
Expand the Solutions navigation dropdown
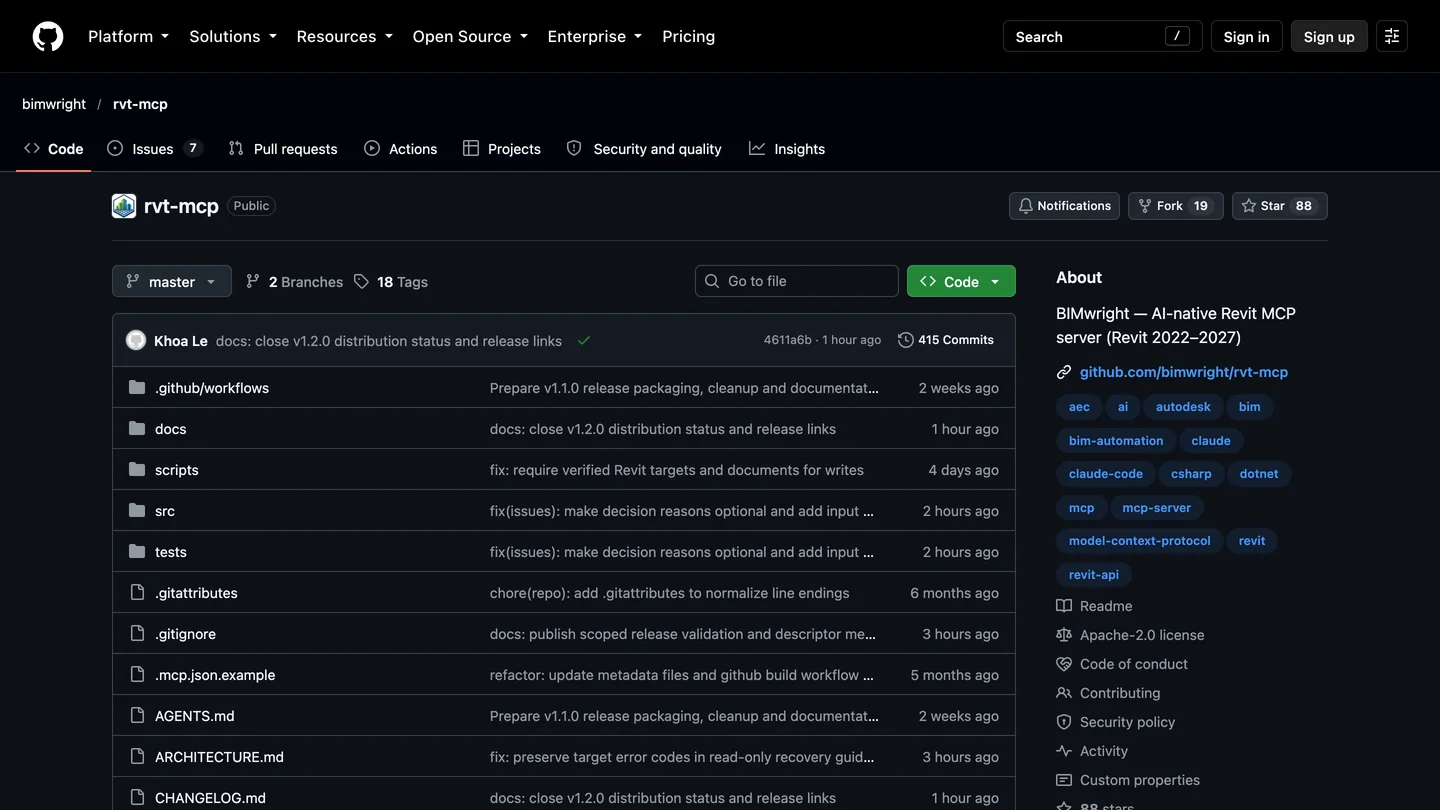(232, 37)
